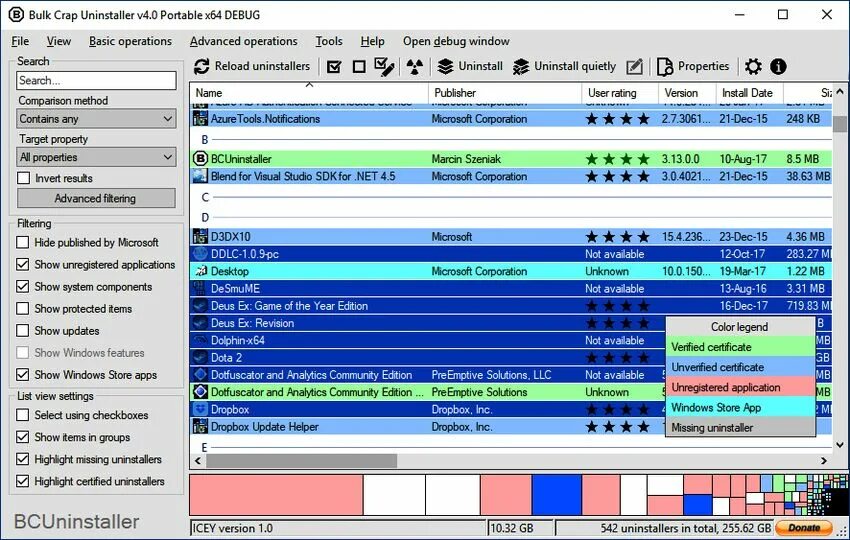Click the vertical scrollbar down arrow

(840, 446)
